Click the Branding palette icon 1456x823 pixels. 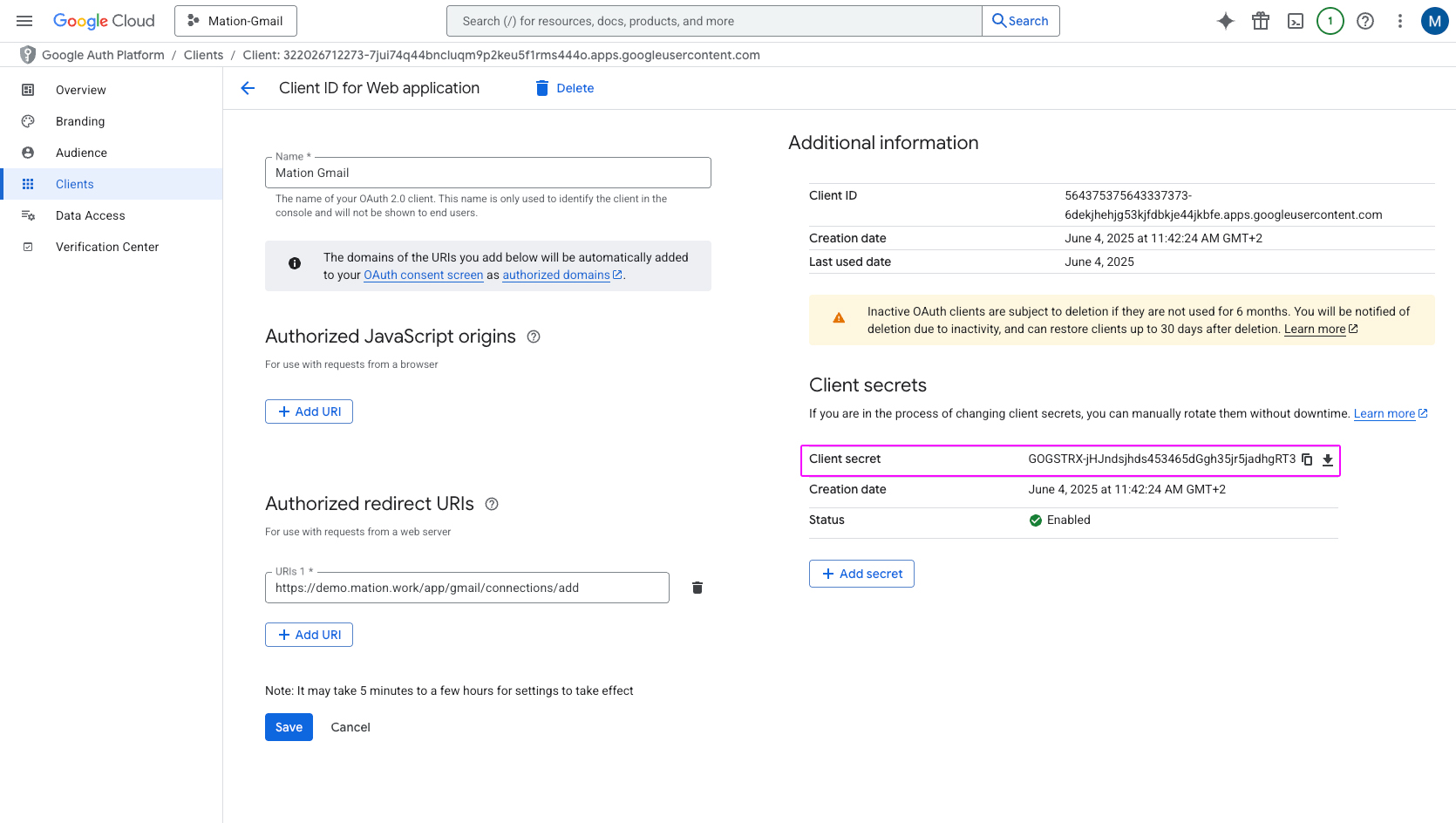(28, 121)
